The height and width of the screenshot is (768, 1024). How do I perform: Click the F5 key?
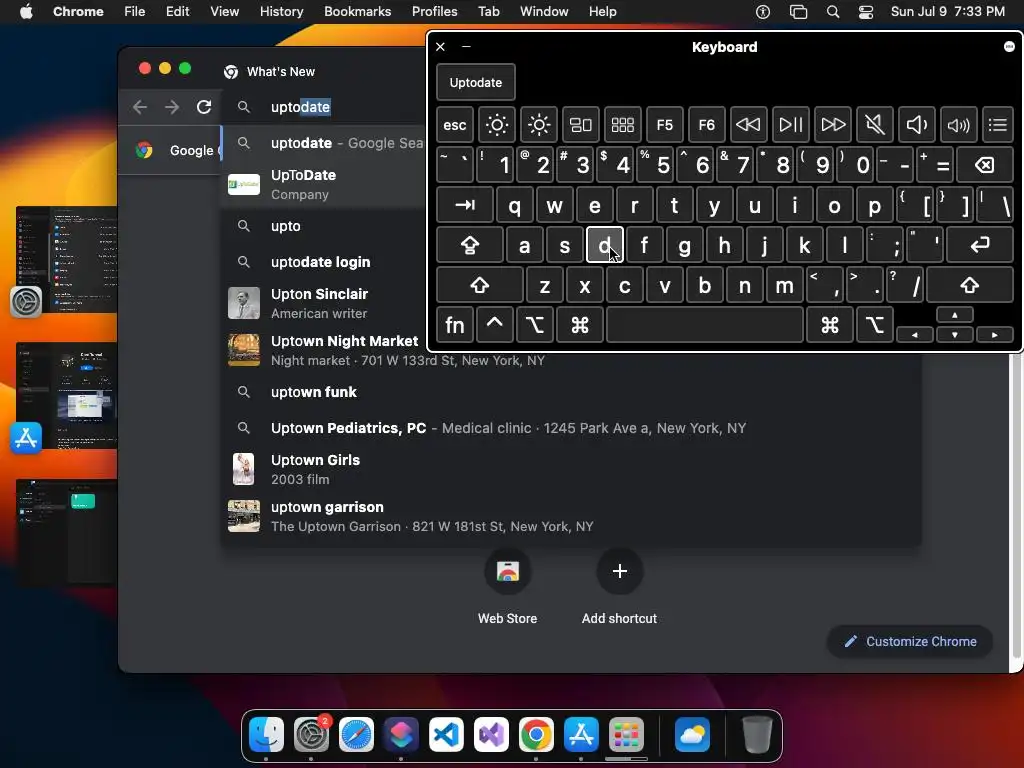664,125
